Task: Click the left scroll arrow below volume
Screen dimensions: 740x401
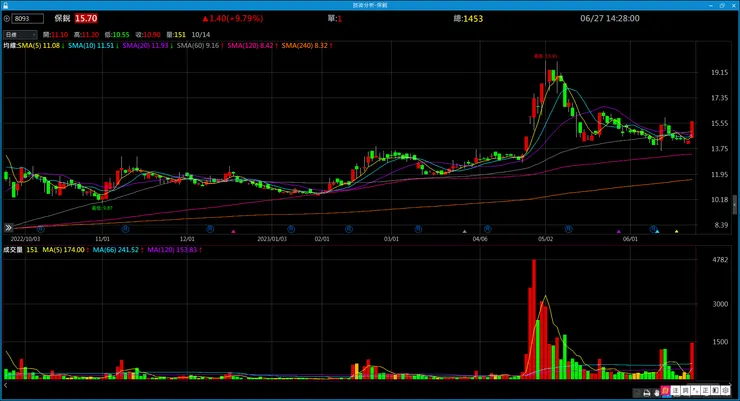Action: (6, 385)
